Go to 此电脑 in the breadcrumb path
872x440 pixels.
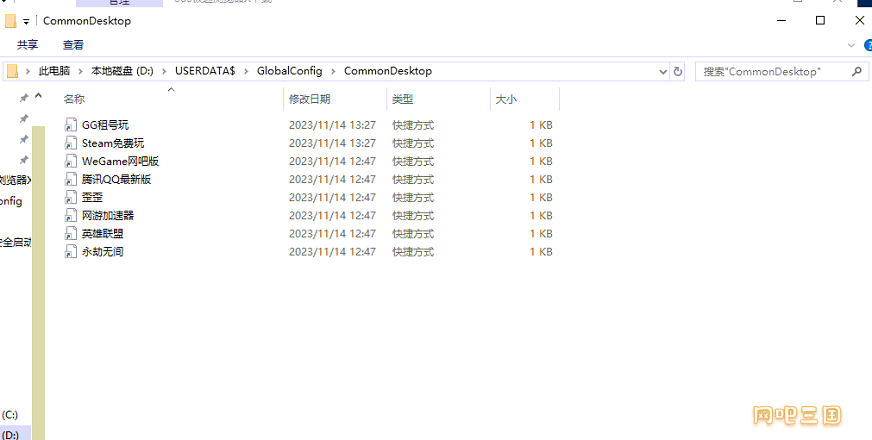pos(54,71)
